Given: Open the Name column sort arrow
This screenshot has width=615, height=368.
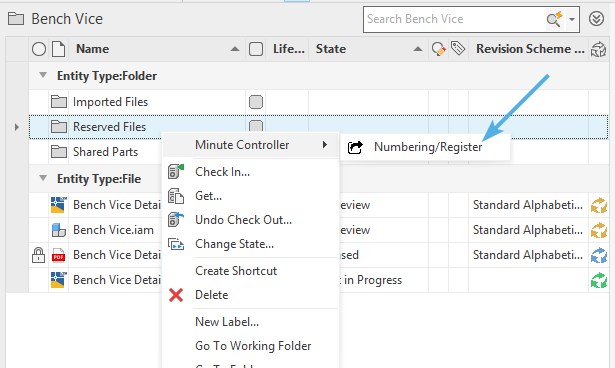Looking at the screenshot, I should (235, 49).
